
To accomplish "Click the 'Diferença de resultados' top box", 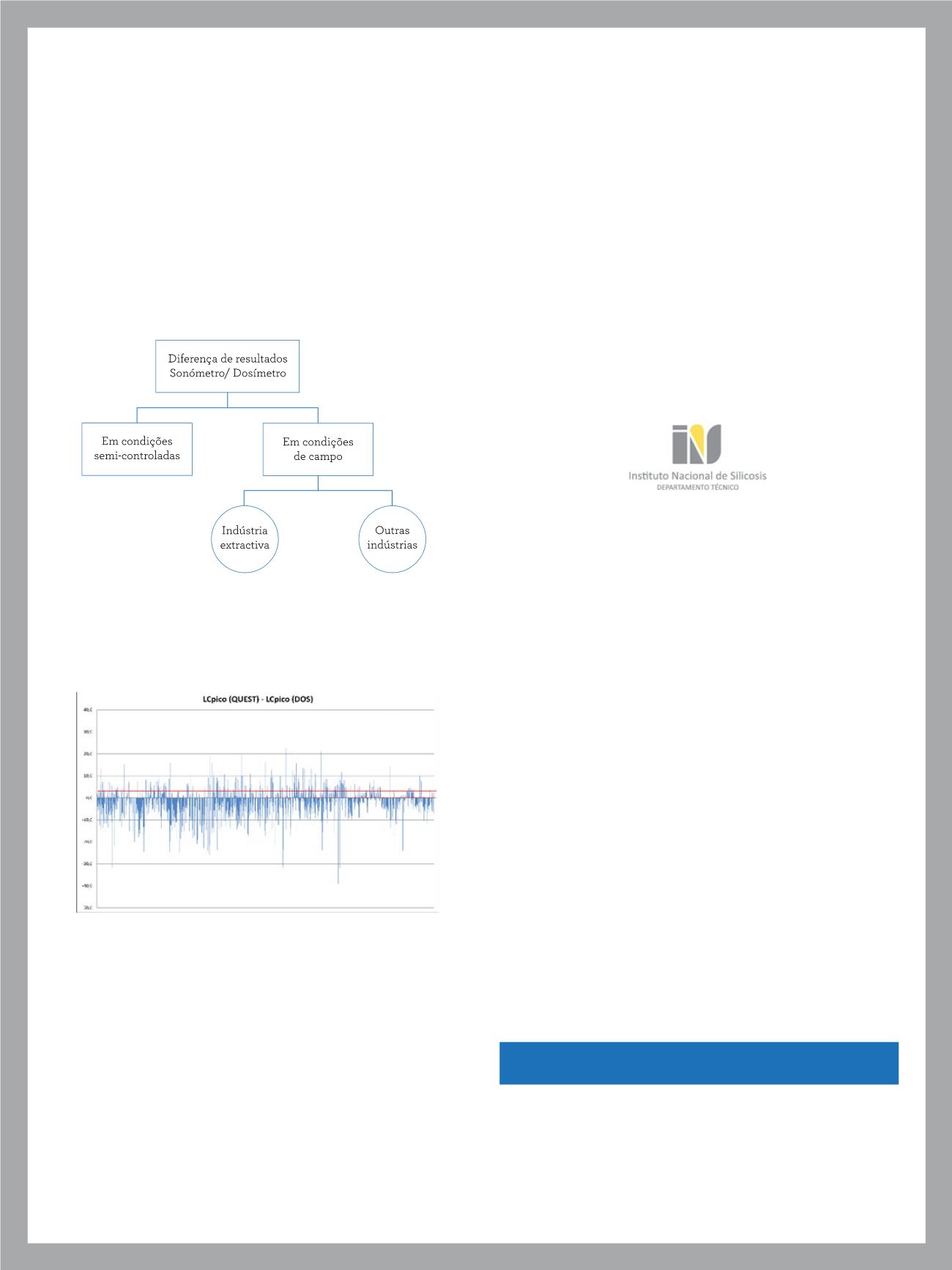I will 227,366.
